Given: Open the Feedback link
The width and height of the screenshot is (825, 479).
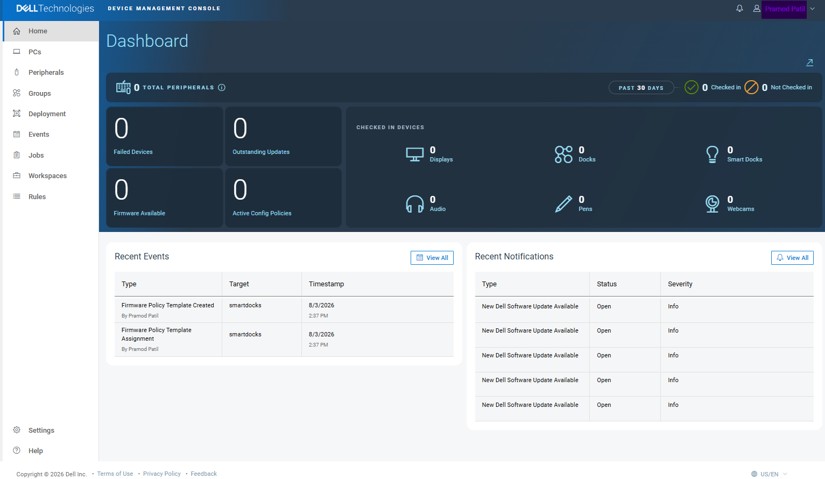Looking at the screenshot, I should (x=204, y=474).
